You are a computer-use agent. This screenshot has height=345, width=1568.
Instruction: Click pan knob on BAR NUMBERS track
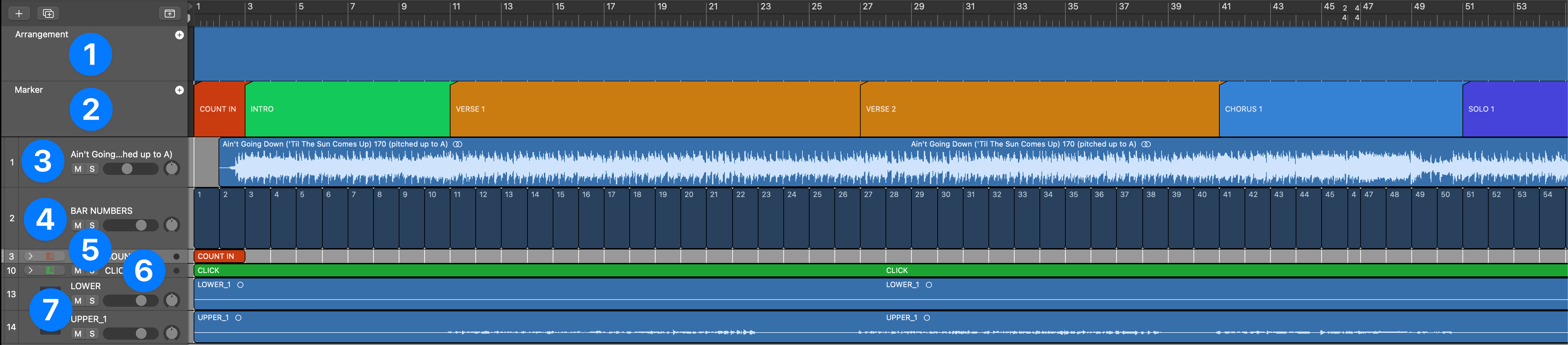coord(172,226)
